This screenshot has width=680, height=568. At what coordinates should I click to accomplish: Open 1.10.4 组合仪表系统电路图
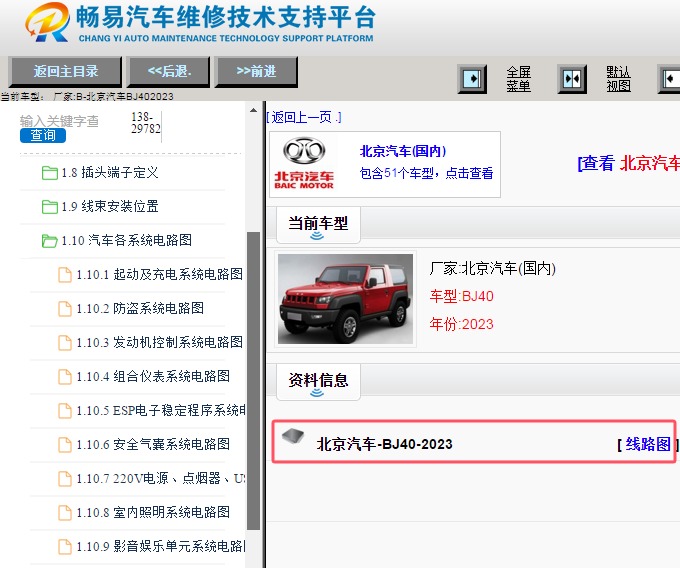(x=153, y=376)
